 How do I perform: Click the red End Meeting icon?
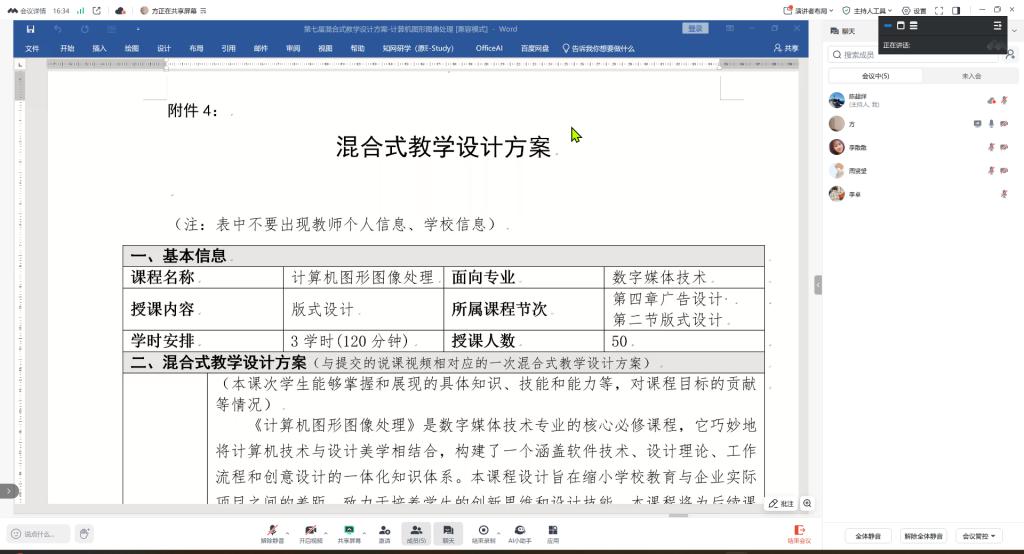[x=799, y=530]
